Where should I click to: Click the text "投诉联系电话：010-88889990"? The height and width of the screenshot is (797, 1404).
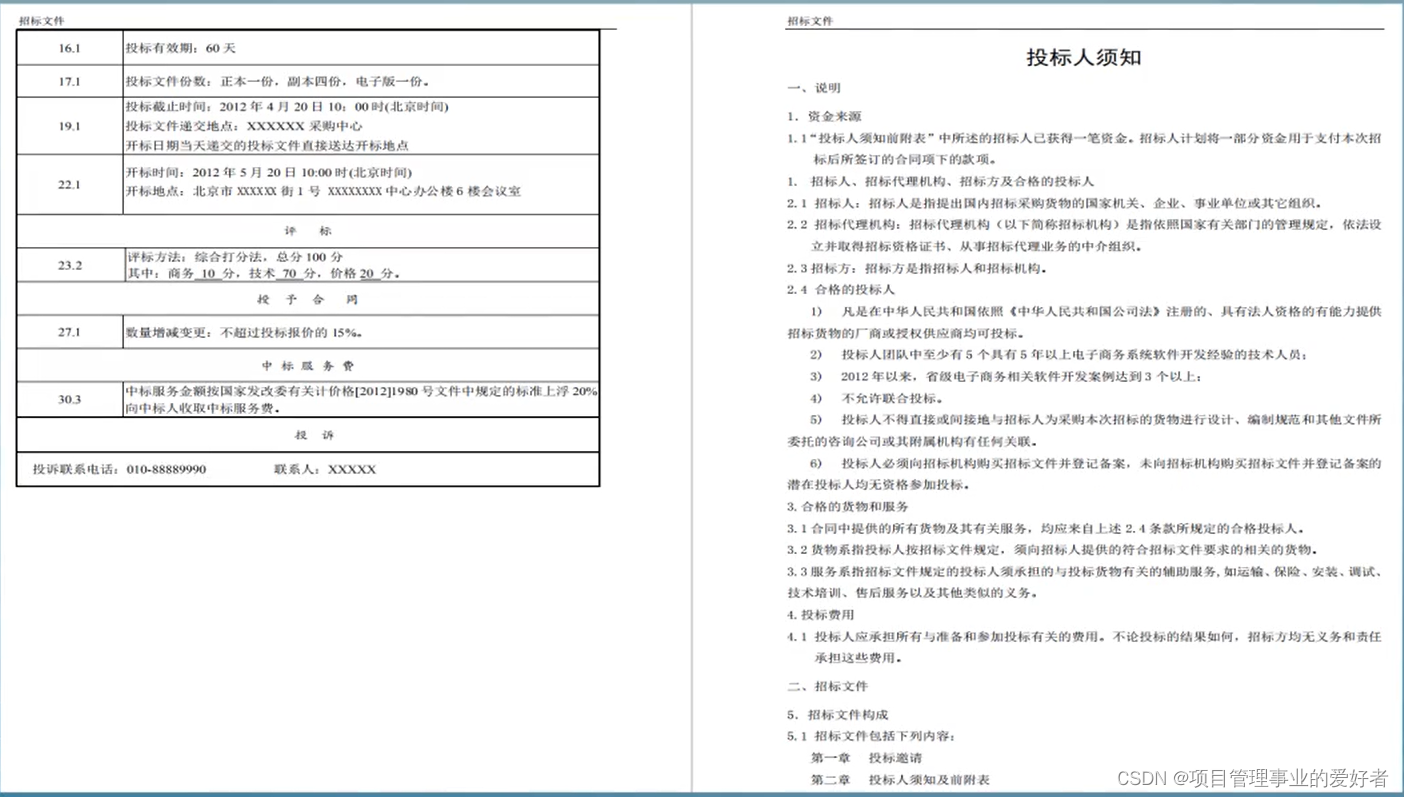pyautogui.click(x=119, y=469)
